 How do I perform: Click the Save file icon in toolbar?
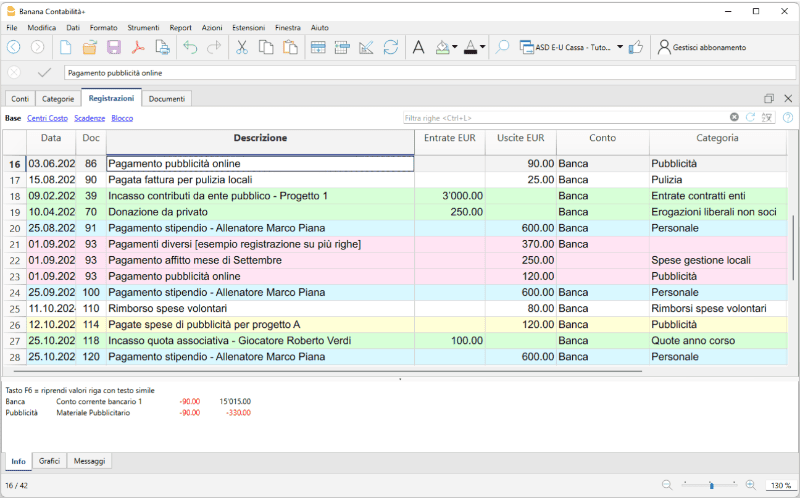114,47
